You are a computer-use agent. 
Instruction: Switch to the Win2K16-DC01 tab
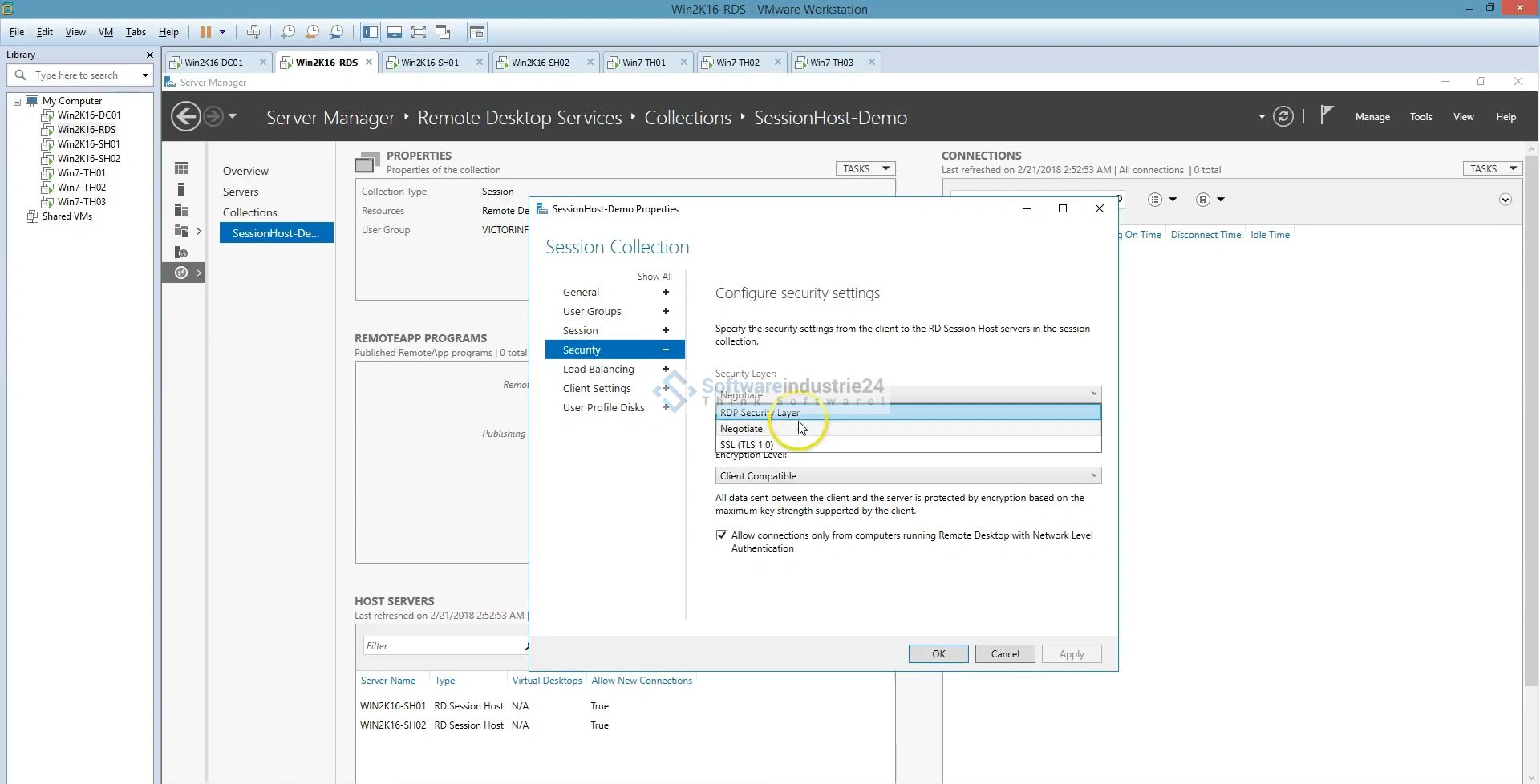point(213,63)
